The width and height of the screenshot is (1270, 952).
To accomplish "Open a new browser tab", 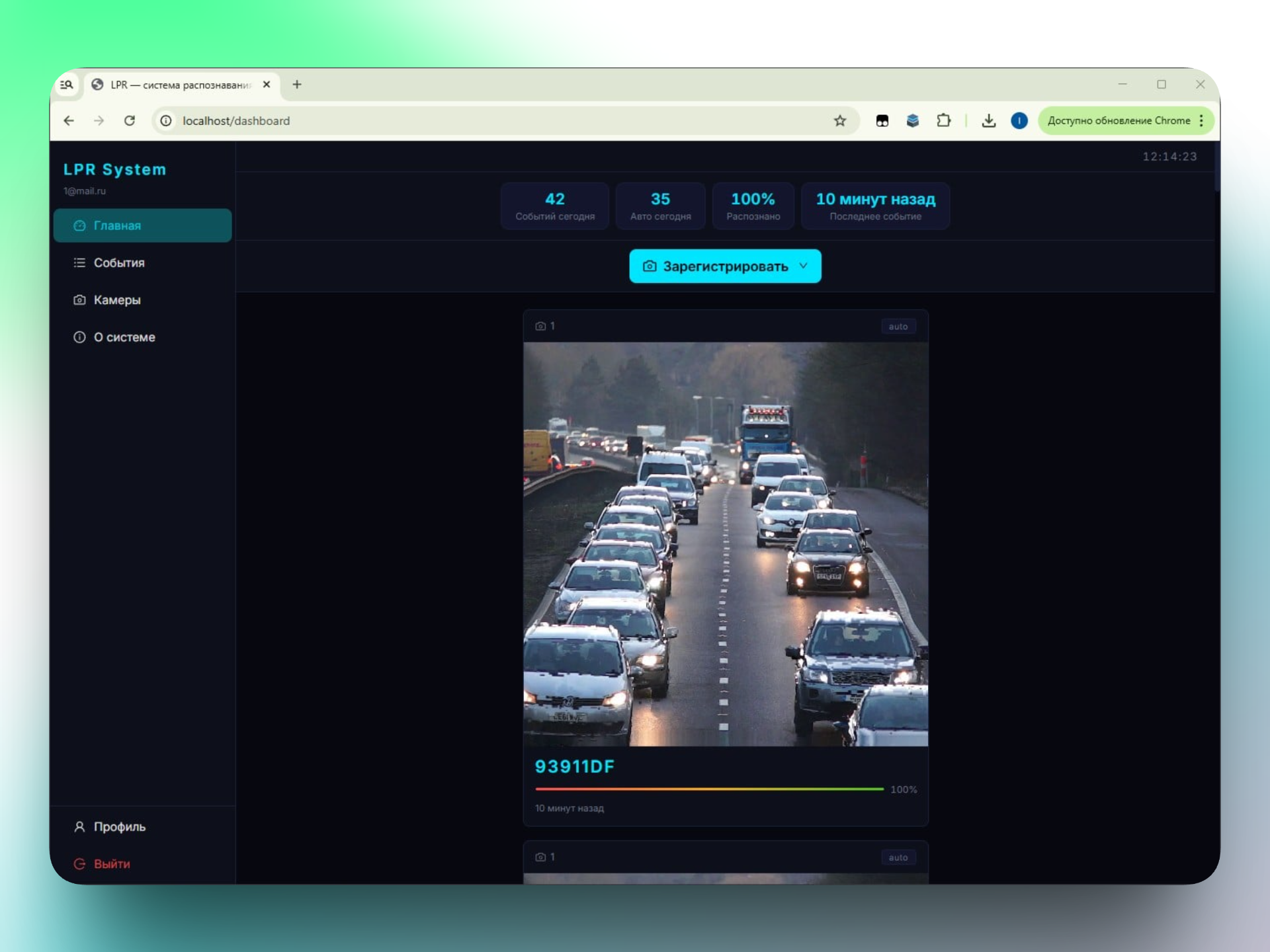I will click(x=297, y=85).
